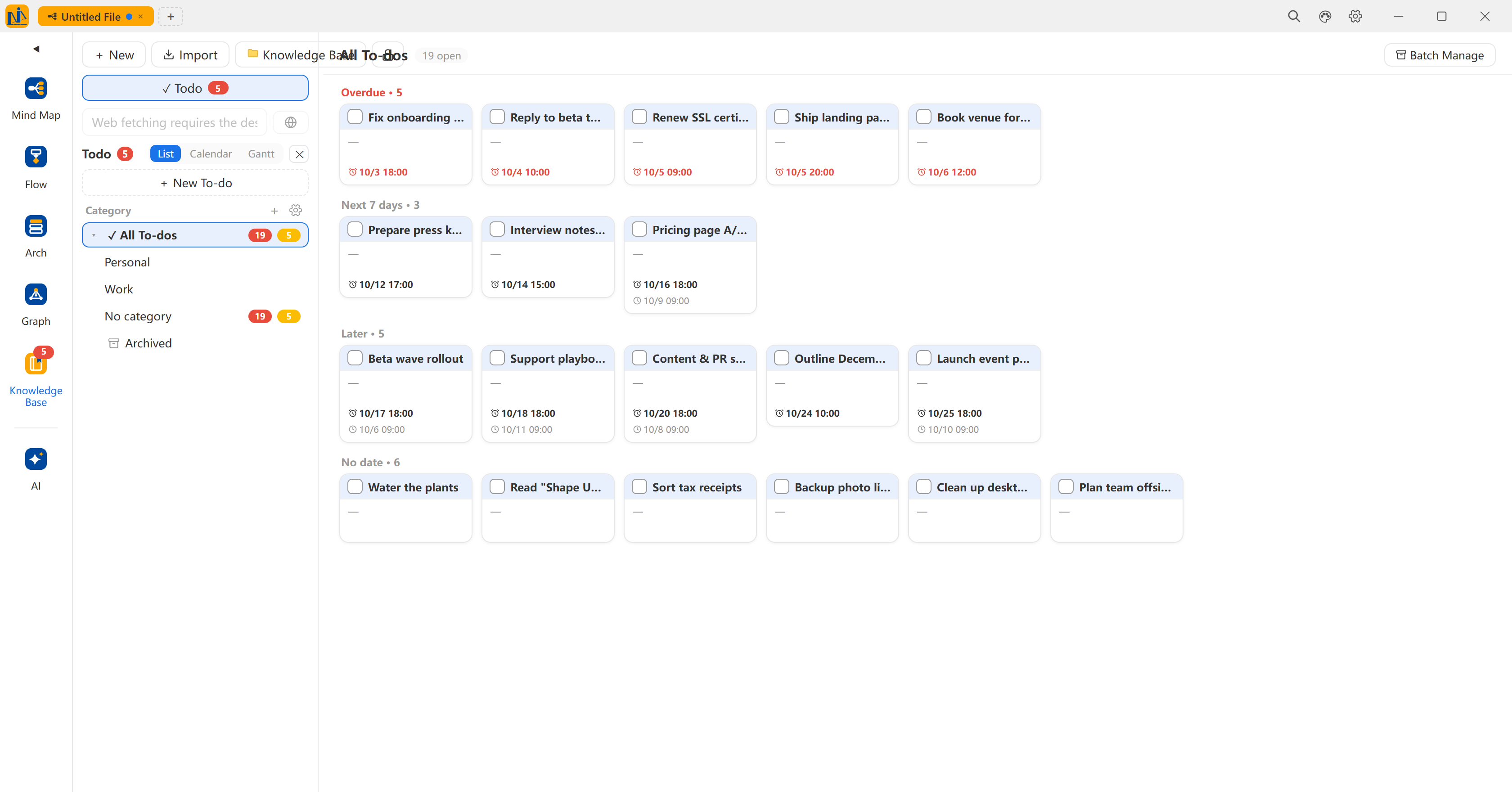The width and height of the screenshot is (1512, 792).
Task: Check the Beta wave rollout to-do
Action: (x=355, y=358)
